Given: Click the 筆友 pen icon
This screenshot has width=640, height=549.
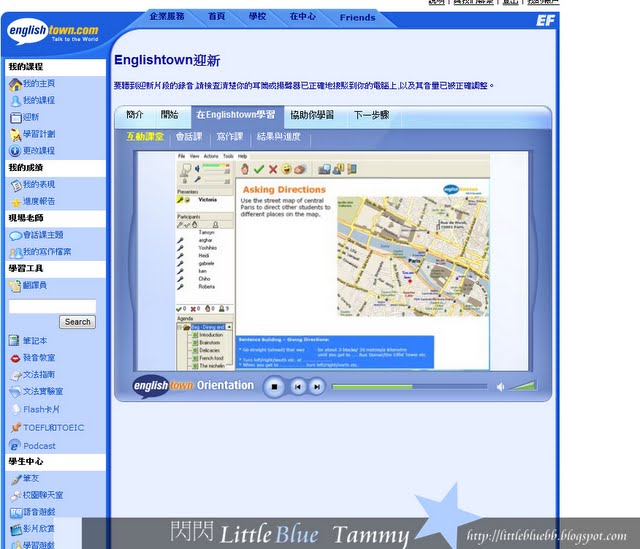Looking at the screenshot, I should (16, 479).
